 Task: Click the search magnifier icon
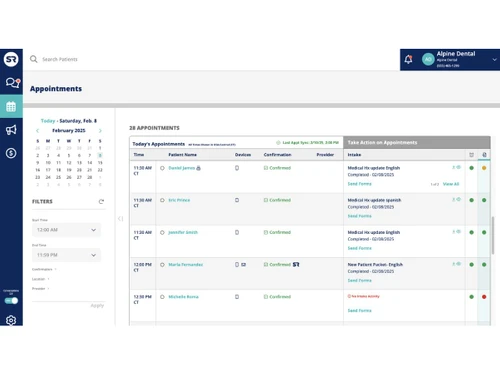point(34,59)
